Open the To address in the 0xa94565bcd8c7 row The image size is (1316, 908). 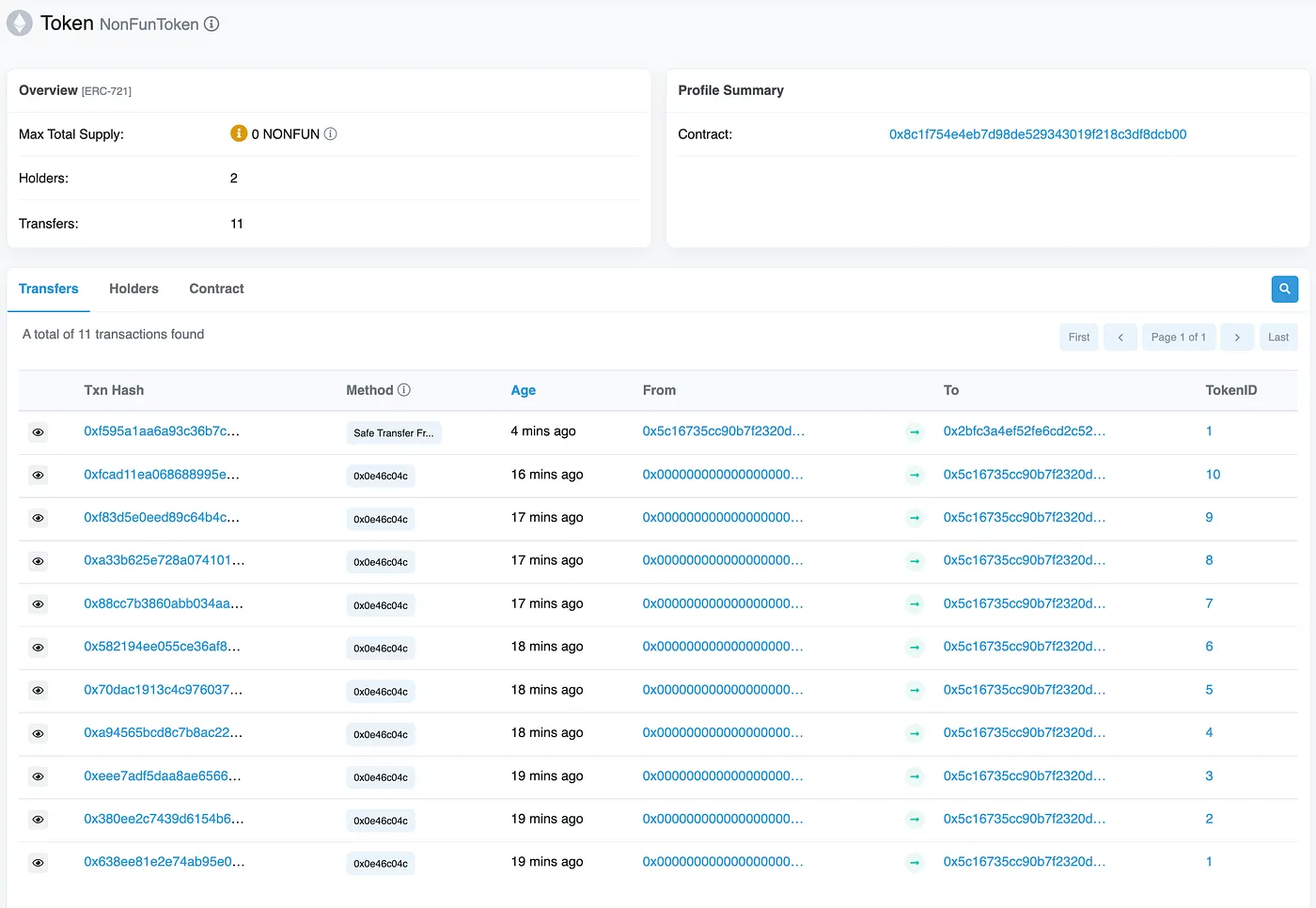pos(1025,733)
